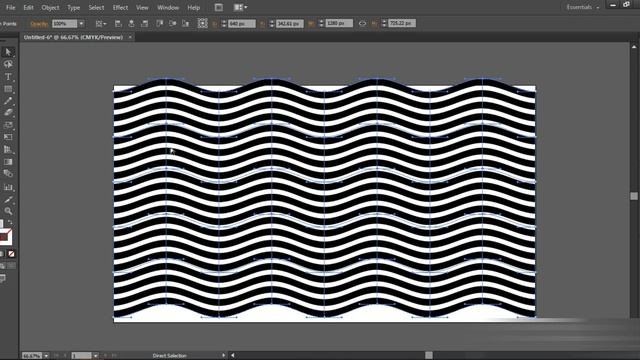Set the paint to None

[x=11, y=254]
